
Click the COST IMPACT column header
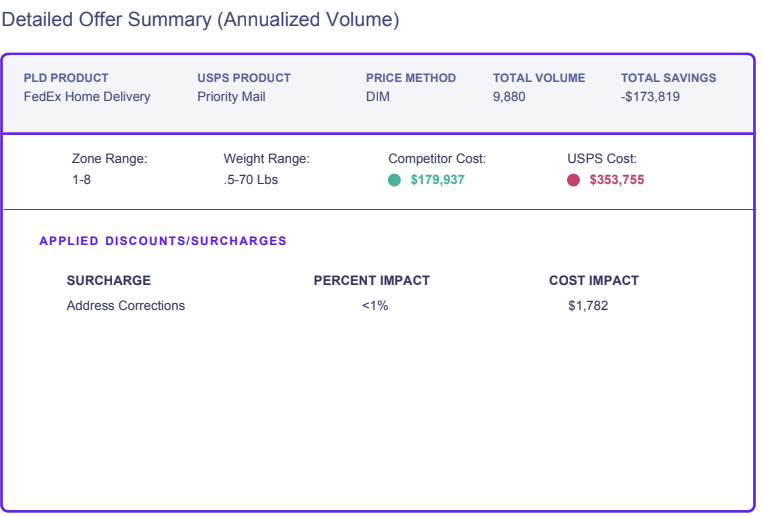(x=594, y=280)
